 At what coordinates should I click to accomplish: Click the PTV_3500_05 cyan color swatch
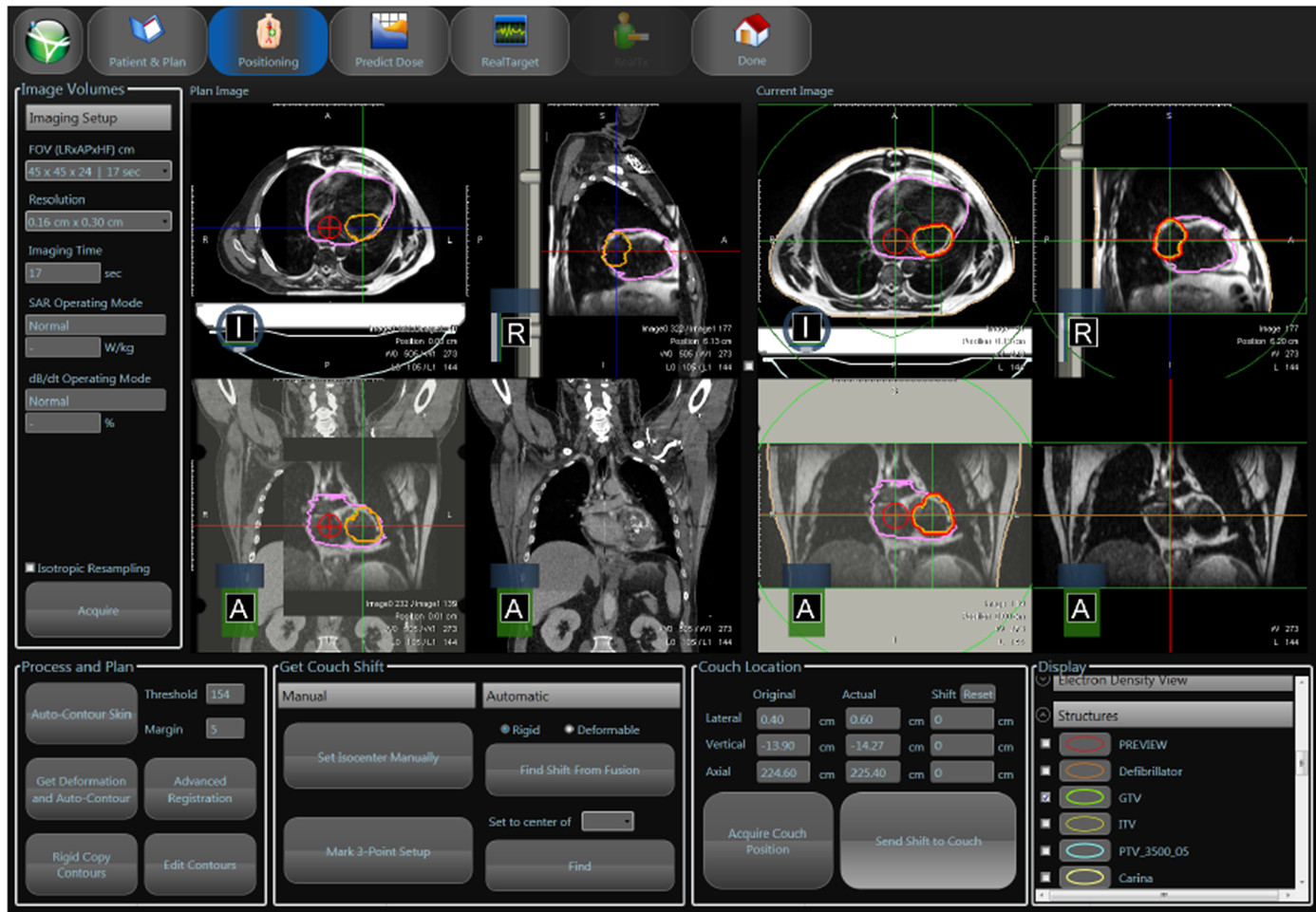1084,851
